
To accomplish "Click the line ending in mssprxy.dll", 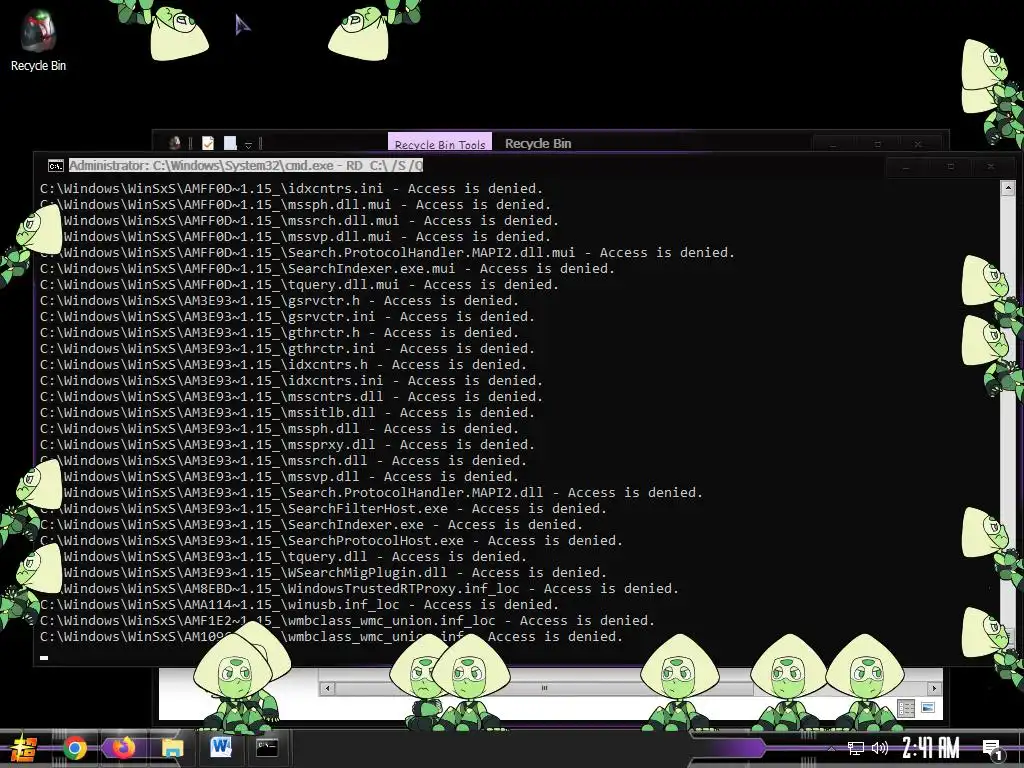I will click(287, 445).
